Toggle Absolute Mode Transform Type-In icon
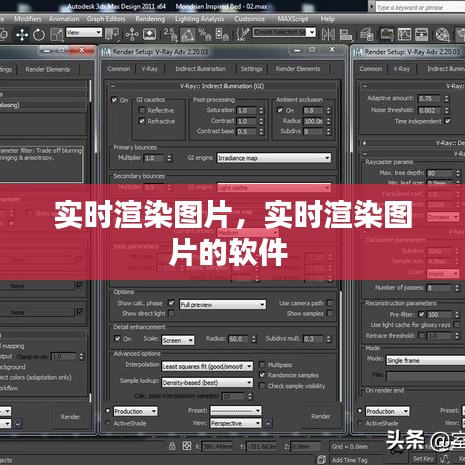 click(x=187, y=446)
